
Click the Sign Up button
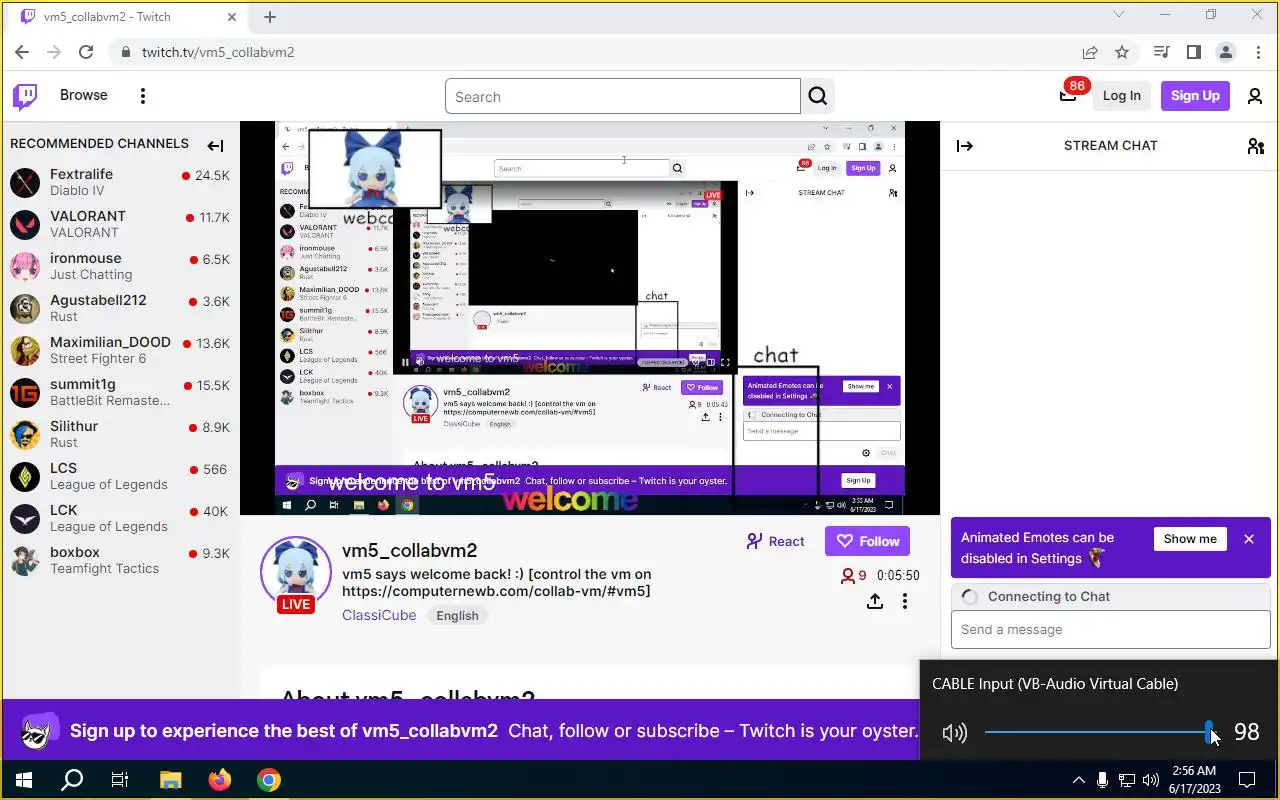point(1195,96)
